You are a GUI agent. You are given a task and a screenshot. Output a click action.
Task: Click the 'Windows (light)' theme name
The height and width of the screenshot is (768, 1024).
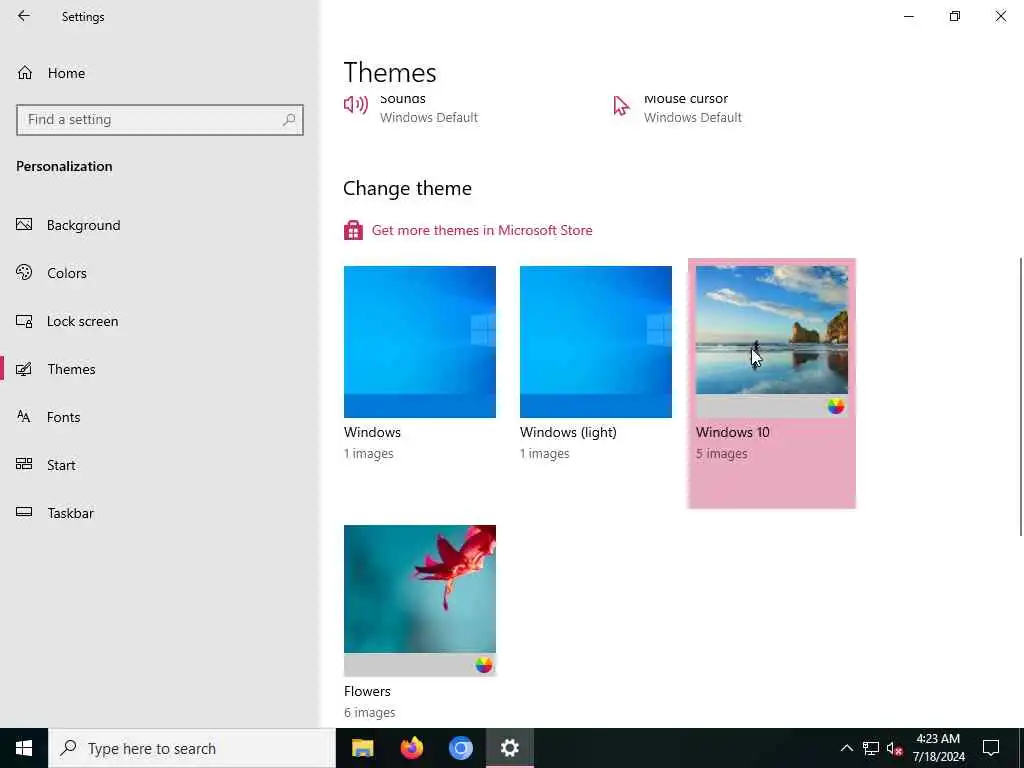[568, 432]
